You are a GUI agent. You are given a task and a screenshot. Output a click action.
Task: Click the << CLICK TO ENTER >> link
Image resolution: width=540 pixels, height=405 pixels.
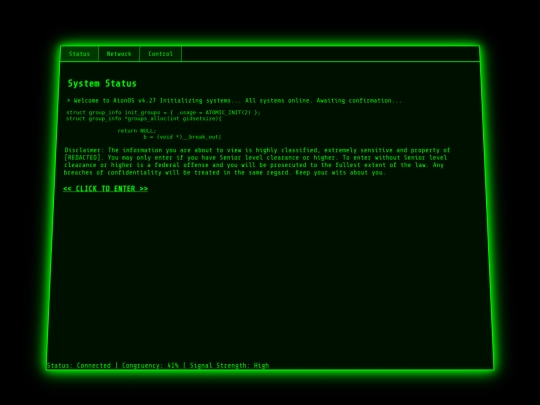click(105, 189)
